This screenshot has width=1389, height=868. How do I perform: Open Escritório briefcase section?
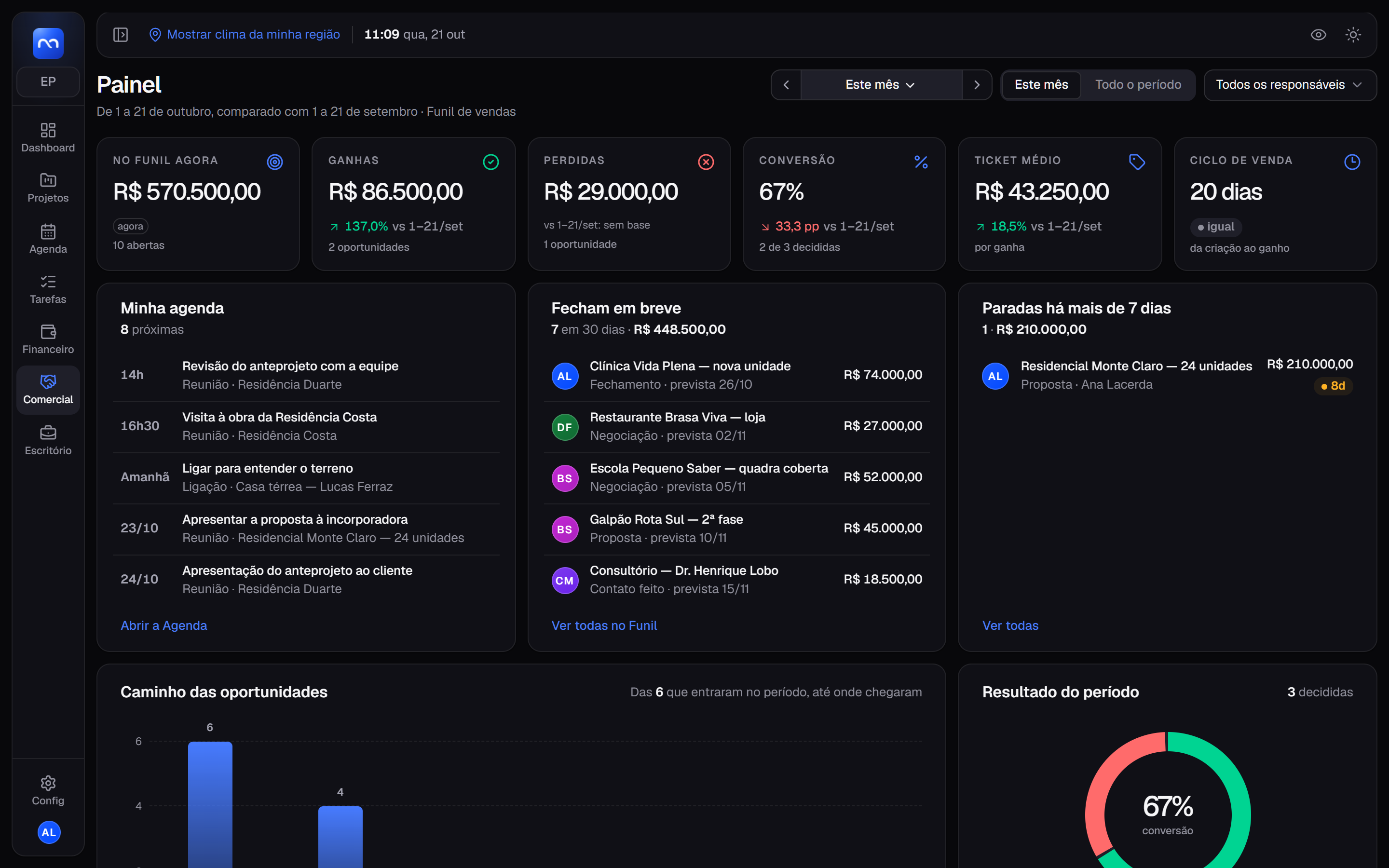click(48, 440)
